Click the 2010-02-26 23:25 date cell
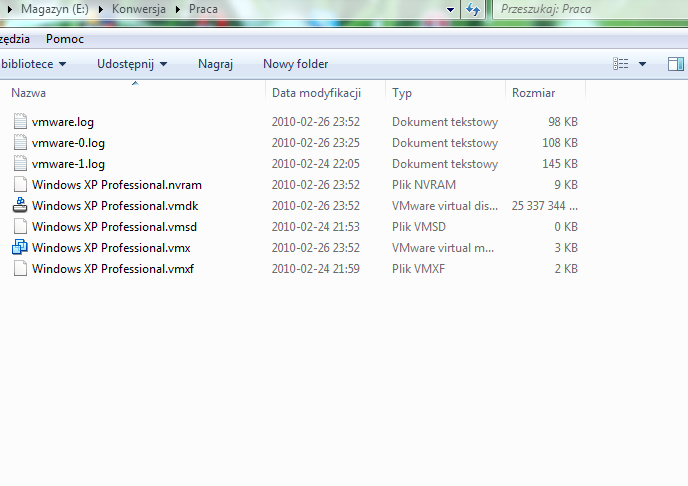Screen dimensions: 688x486 click(315, 143)
